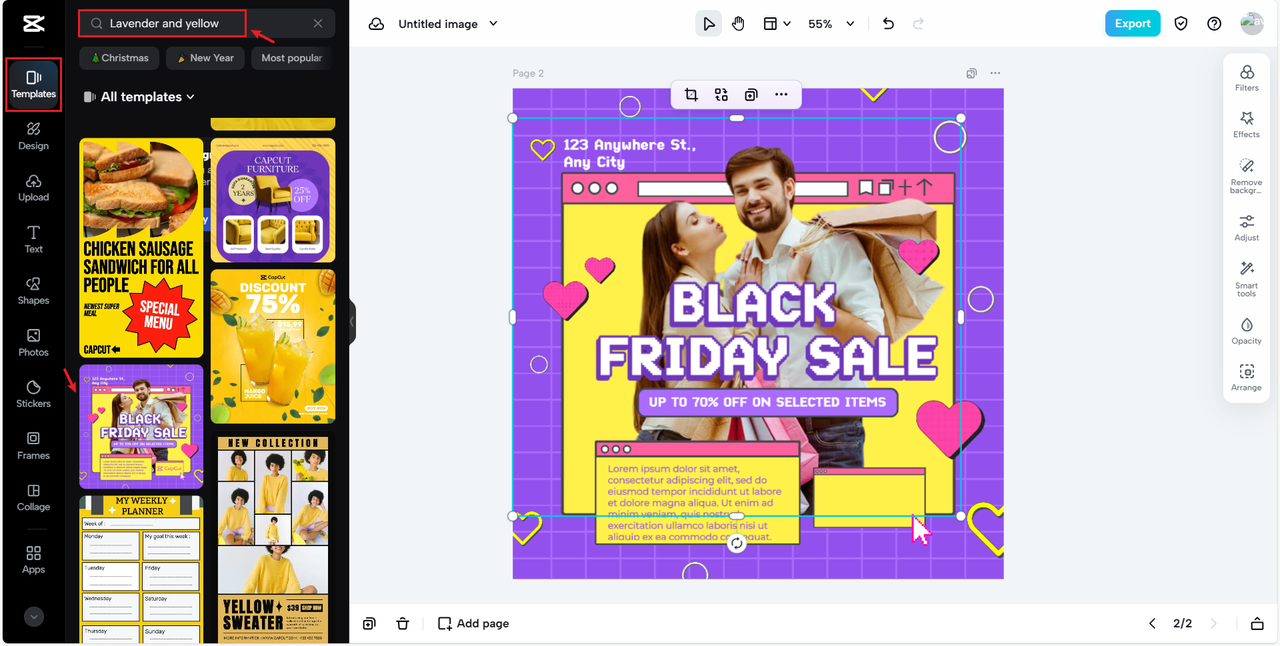Open the Text sidebar panel
Screen dimensions: 1280x646
coord(33,239)
